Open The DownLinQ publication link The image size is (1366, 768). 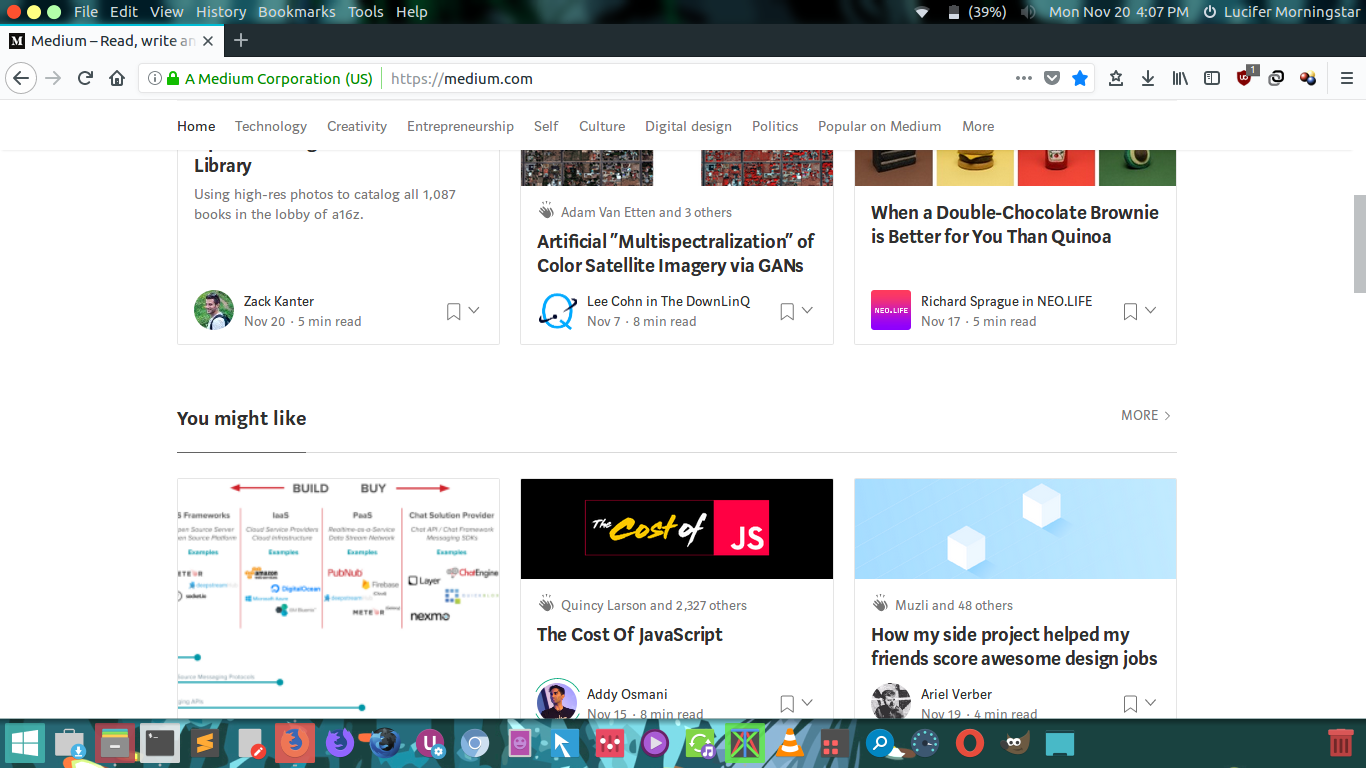[x=705, y=301]
